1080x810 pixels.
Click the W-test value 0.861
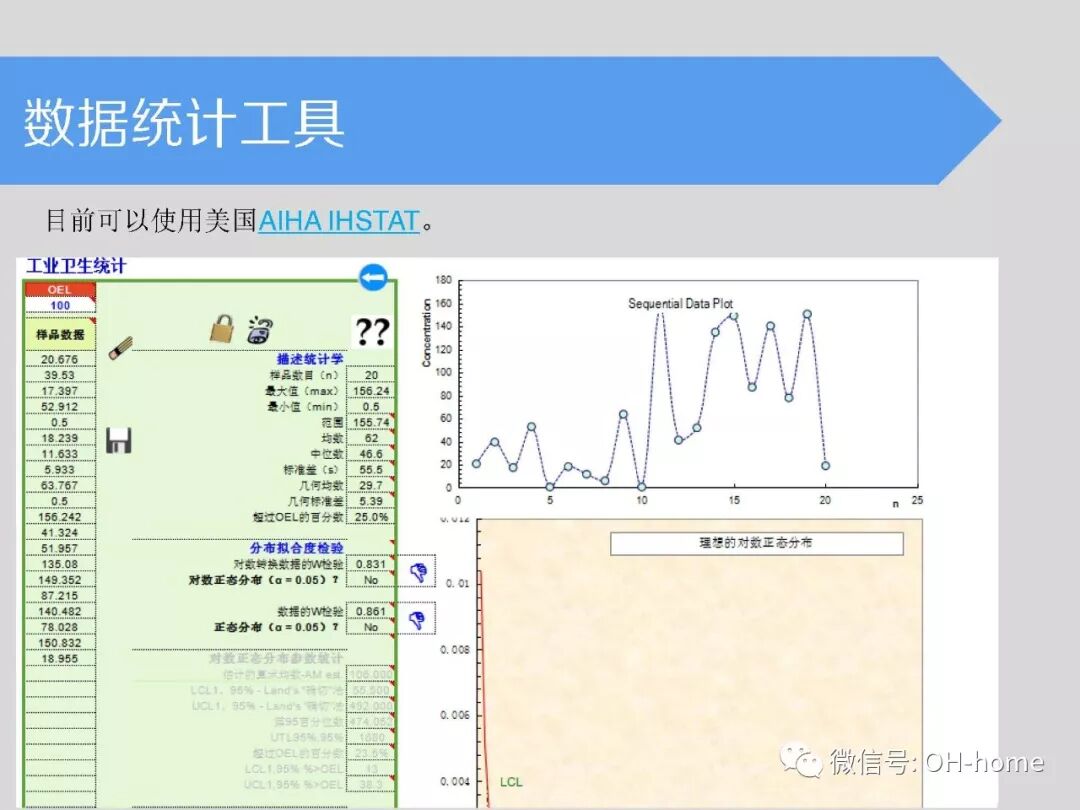tap(371, 612)
